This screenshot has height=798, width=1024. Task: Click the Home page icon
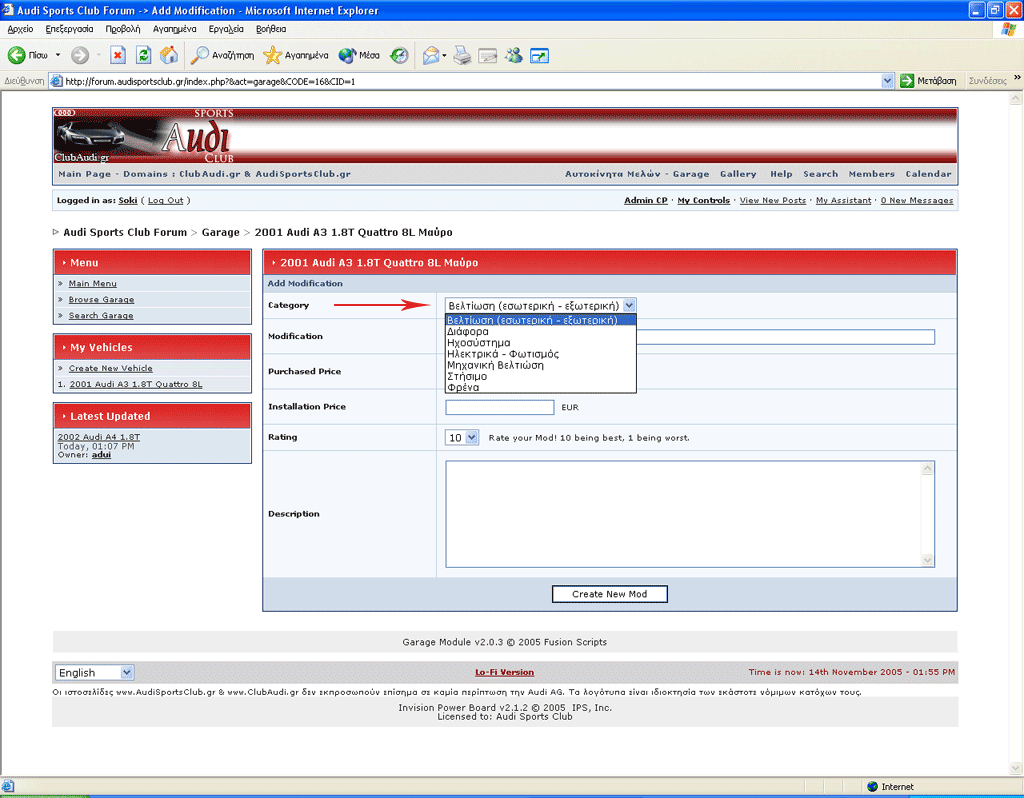point(169,55)
